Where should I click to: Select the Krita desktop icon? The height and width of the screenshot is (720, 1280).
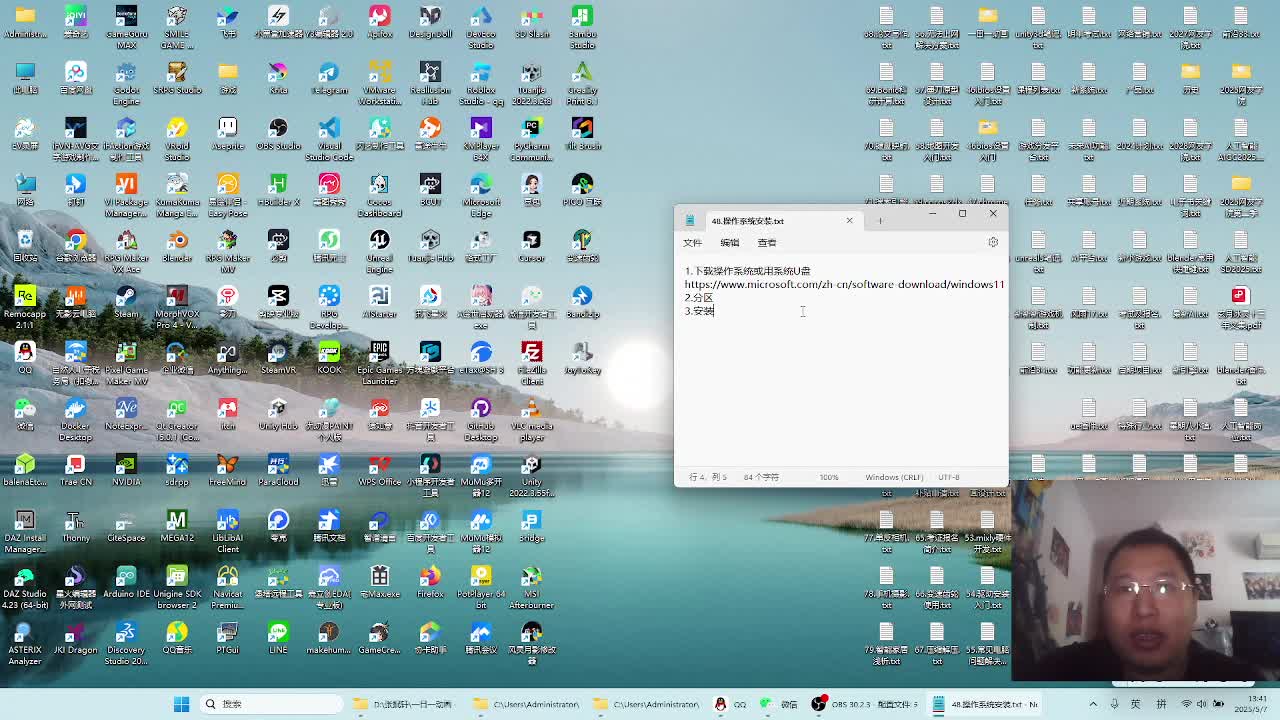coord(278,78)
